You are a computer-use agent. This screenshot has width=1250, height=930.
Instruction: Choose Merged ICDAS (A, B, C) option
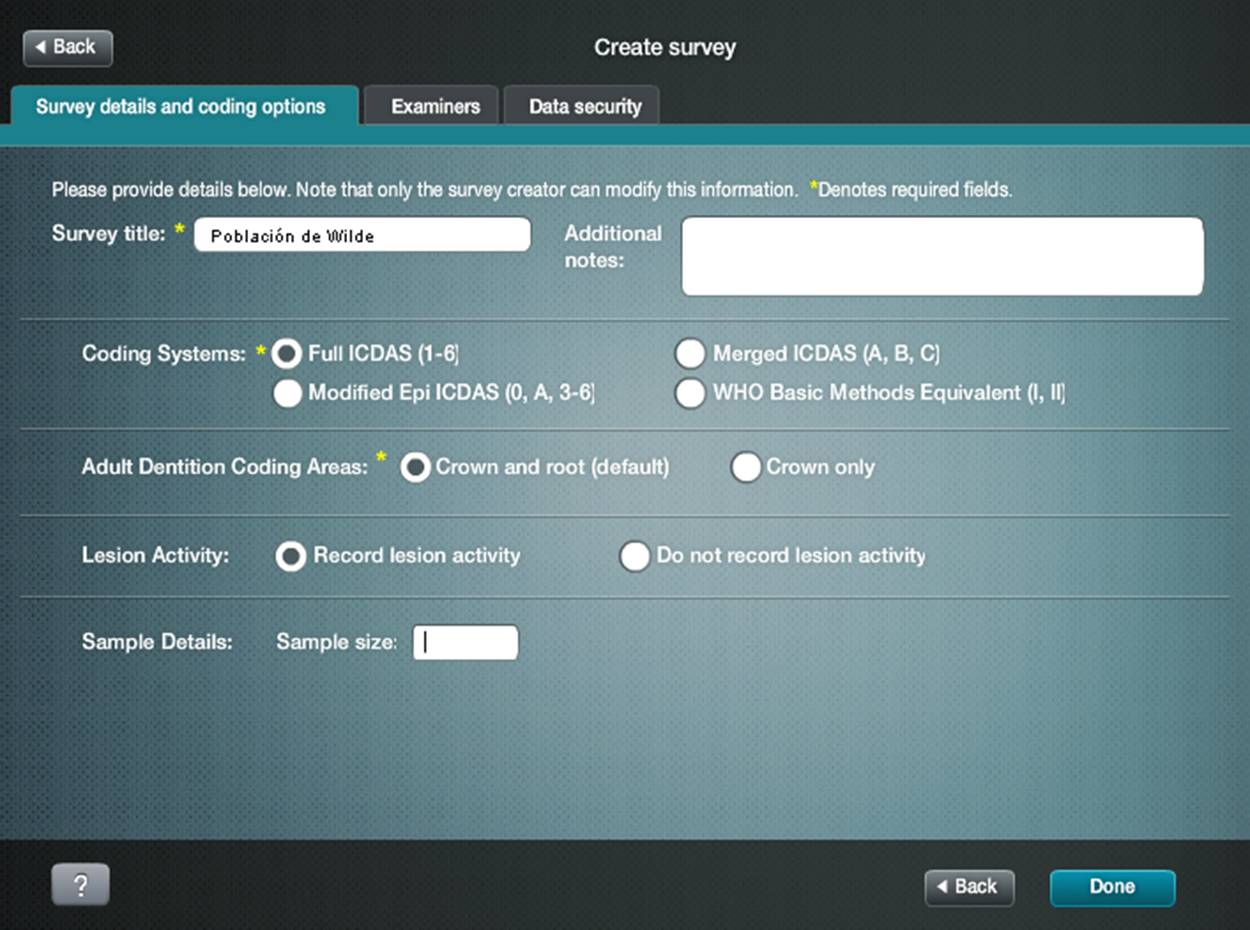click(x=690, y=354)
